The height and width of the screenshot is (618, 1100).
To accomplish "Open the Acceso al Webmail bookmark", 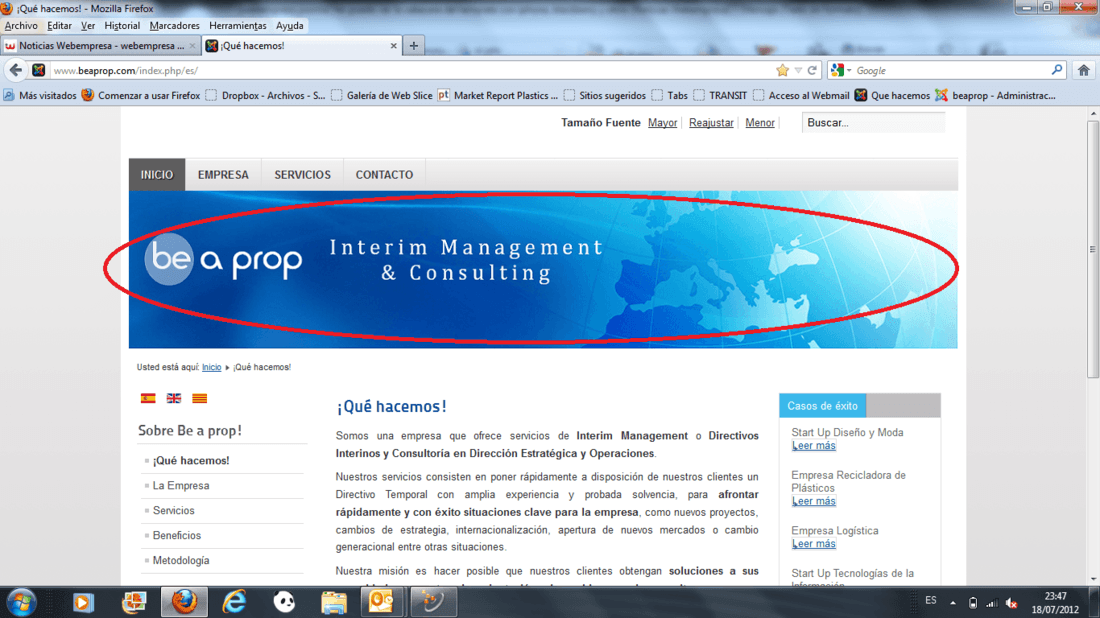I will pyautogui.click(x=801, y=95).
